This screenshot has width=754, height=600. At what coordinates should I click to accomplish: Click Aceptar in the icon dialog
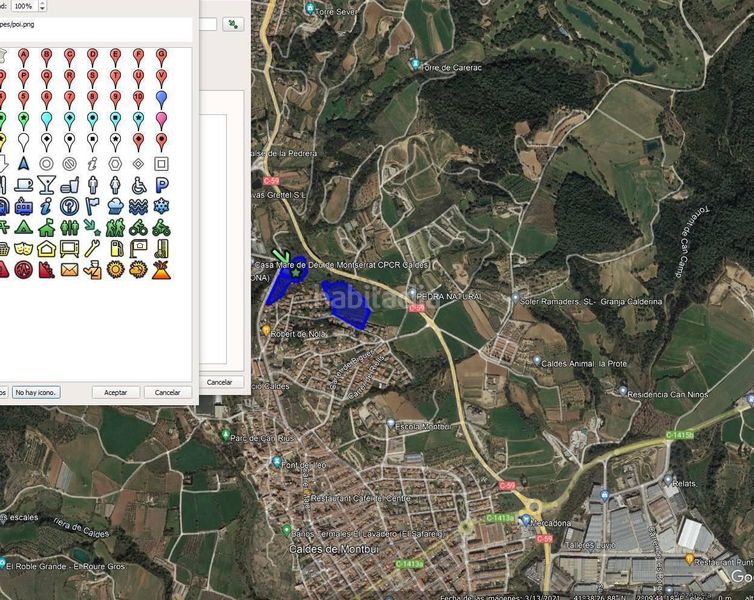(x=116, y=392)
